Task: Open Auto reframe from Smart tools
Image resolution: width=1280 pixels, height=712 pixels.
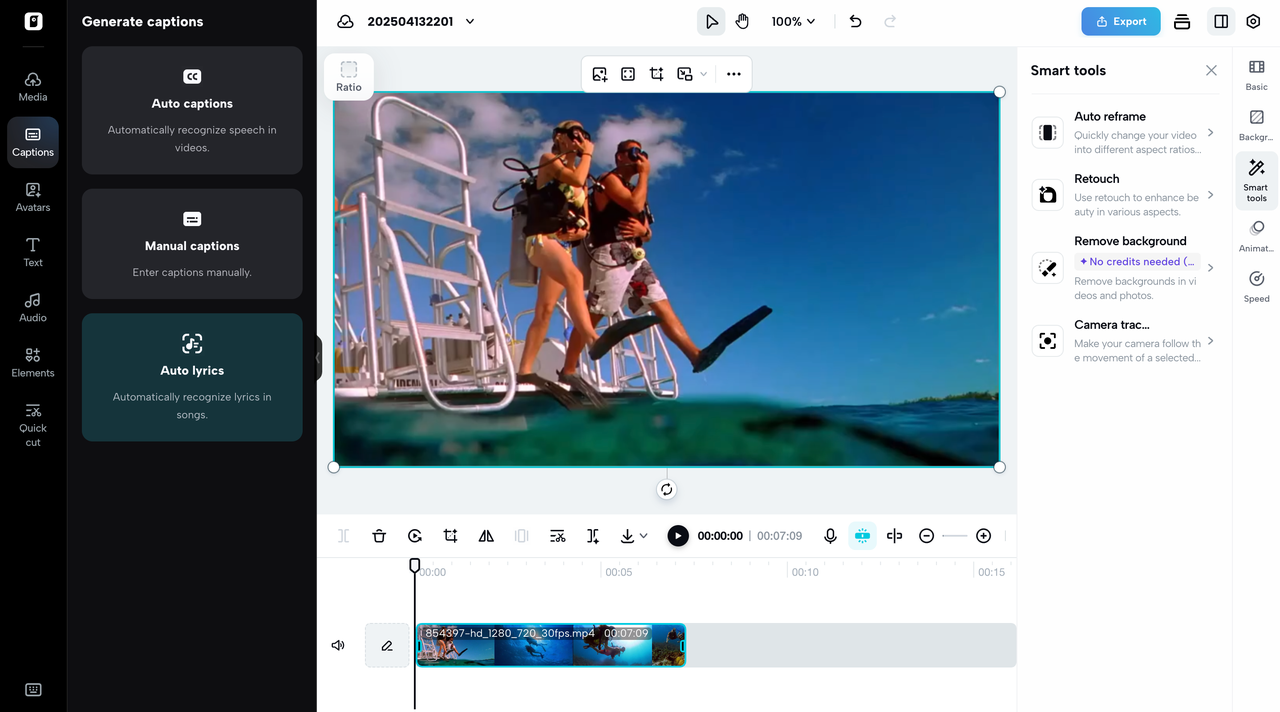Action: (1125, 132)
